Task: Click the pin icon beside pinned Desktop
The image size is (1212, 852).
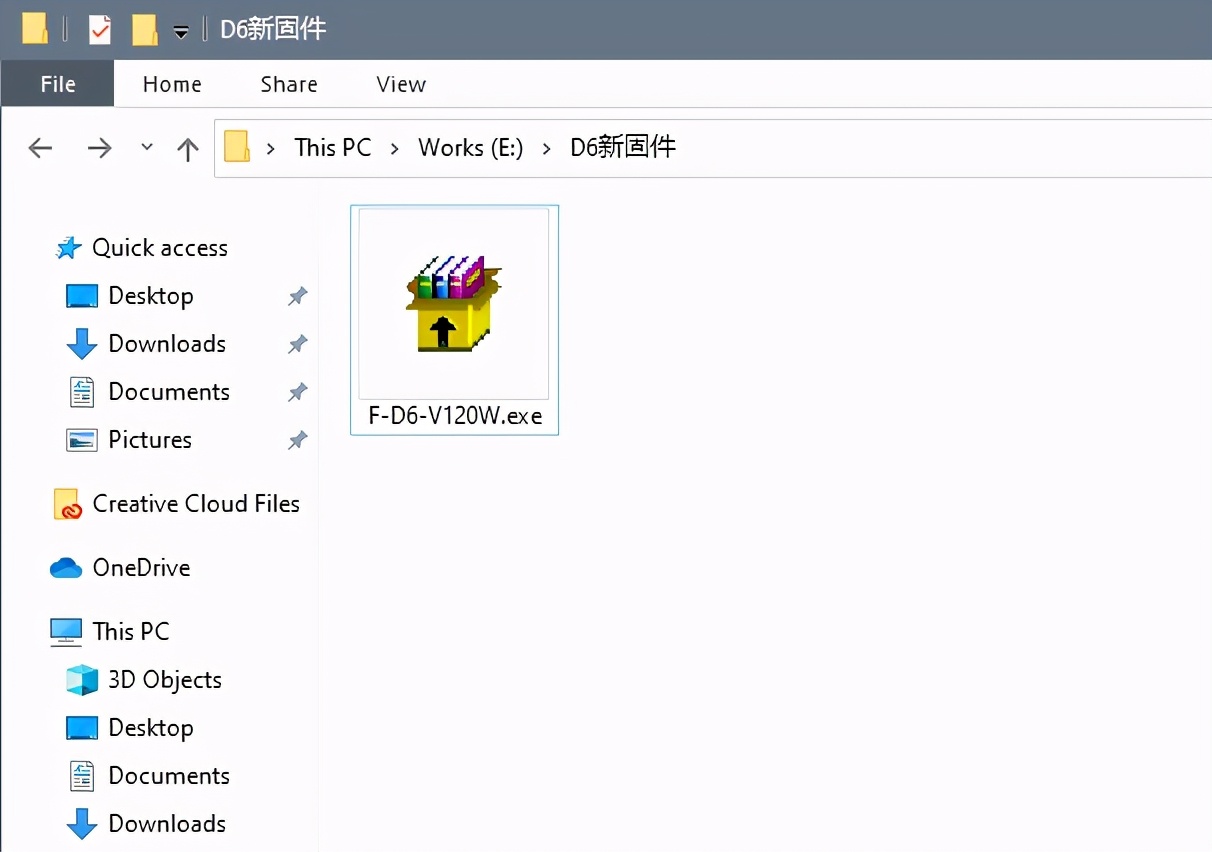Action: click(297, 296)
